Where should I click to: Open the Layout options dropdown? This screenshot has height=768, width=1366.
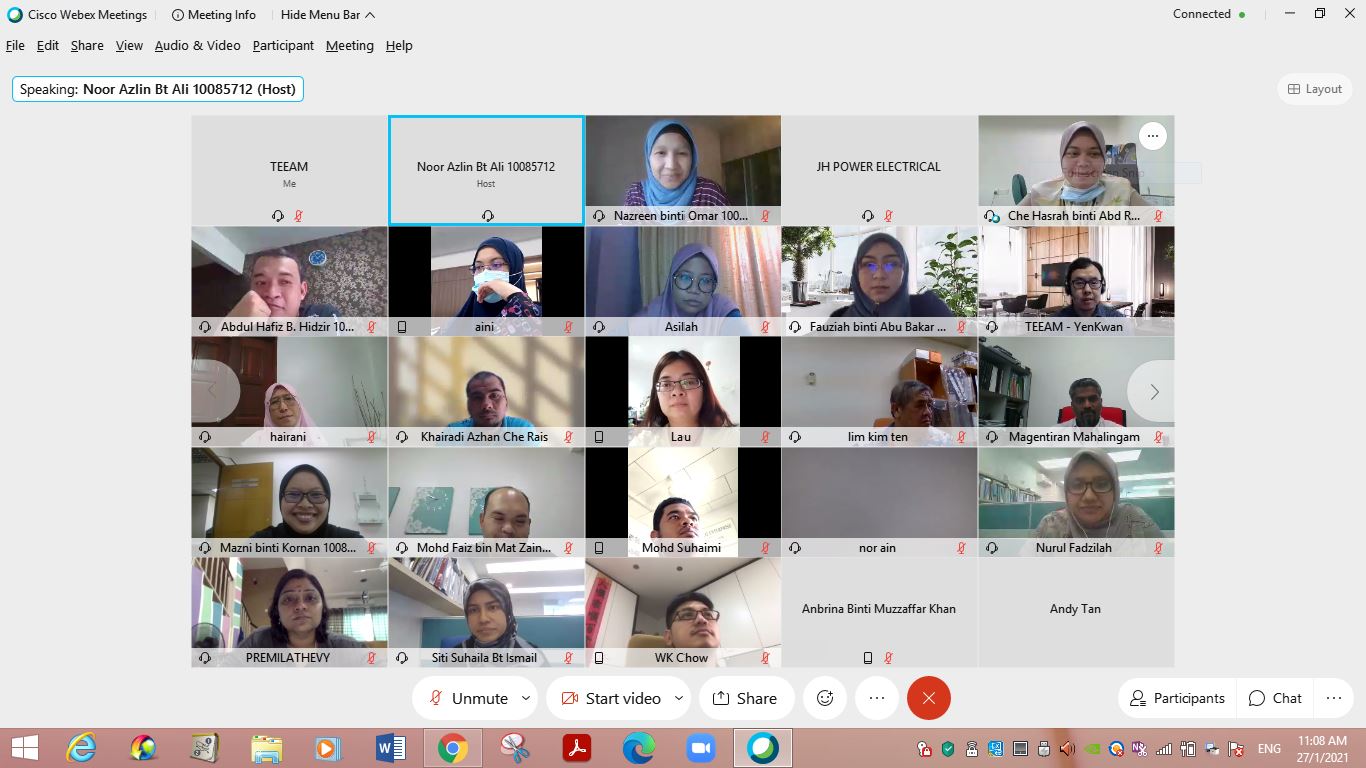coord(1314,89)
